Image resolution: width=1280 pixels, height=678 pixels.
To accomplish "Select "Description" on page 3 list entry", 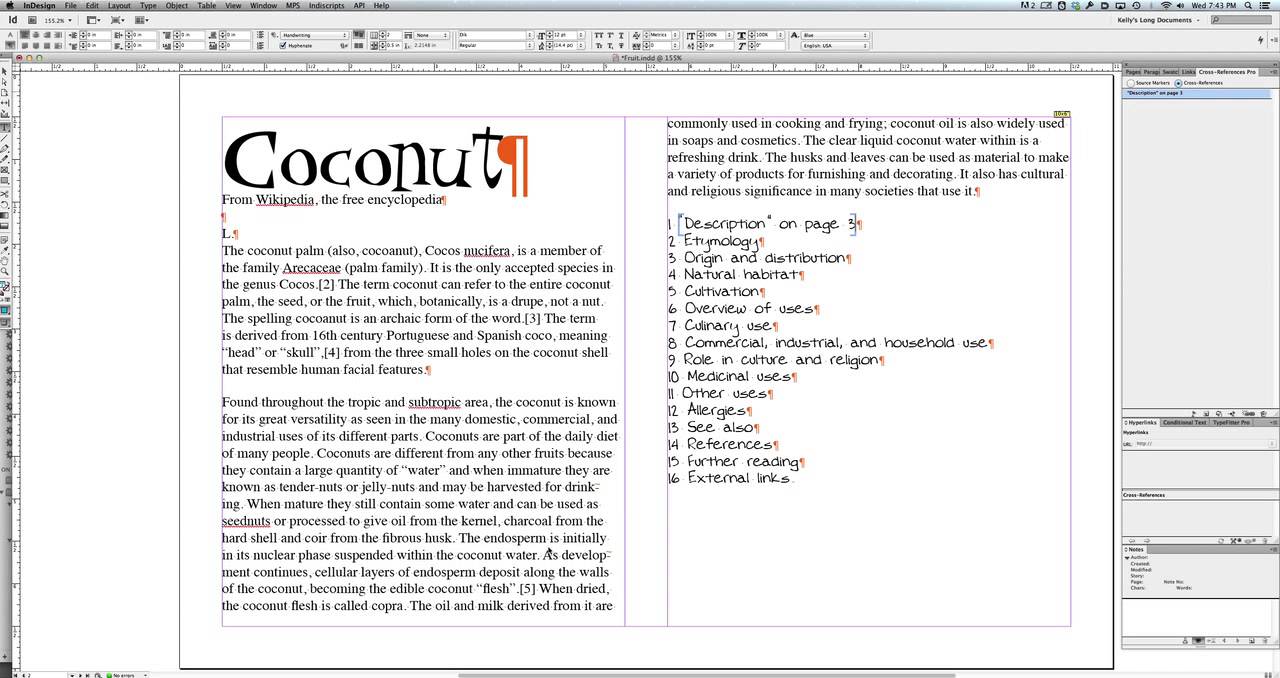I will tap(1196, 93).
